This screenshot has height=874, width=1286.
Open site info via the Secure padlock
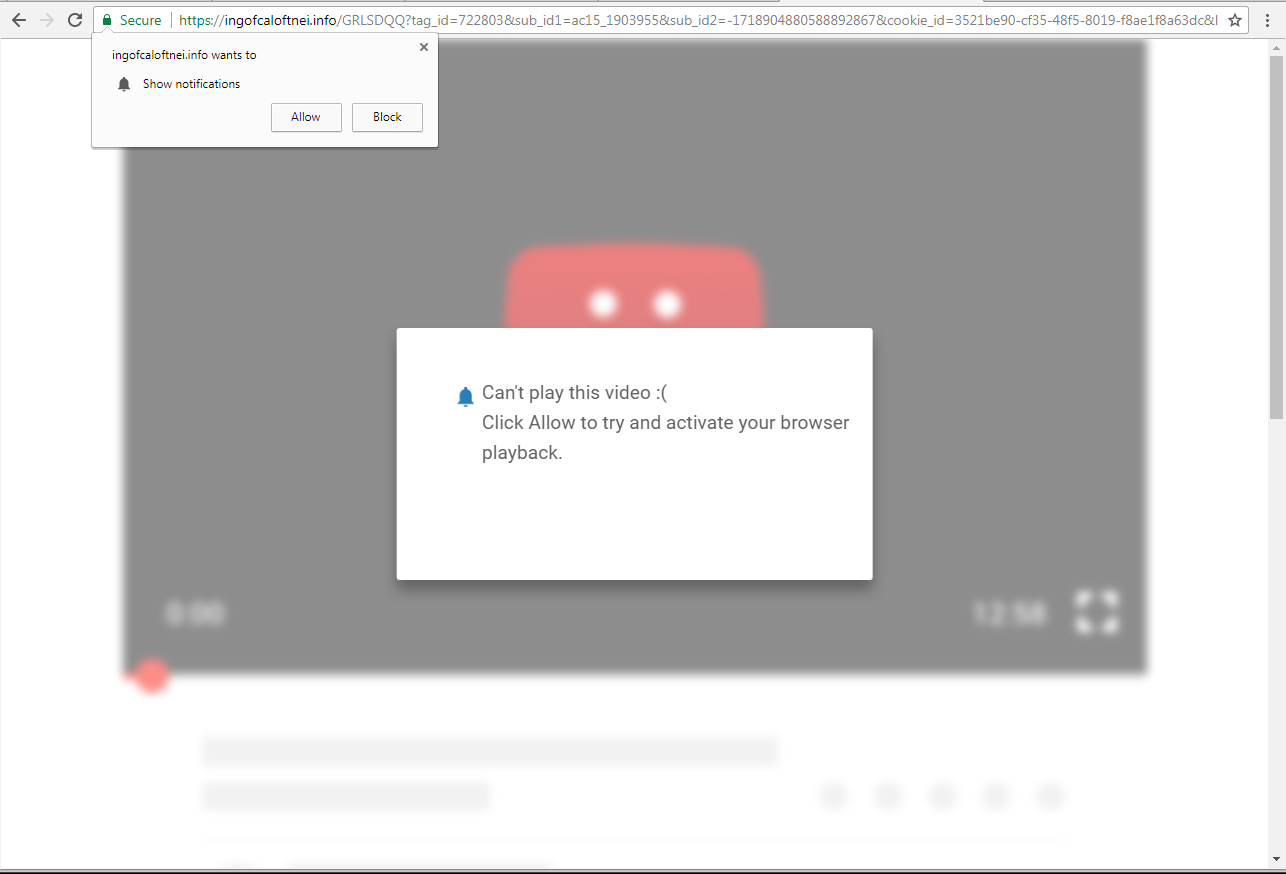coord(131,20)
